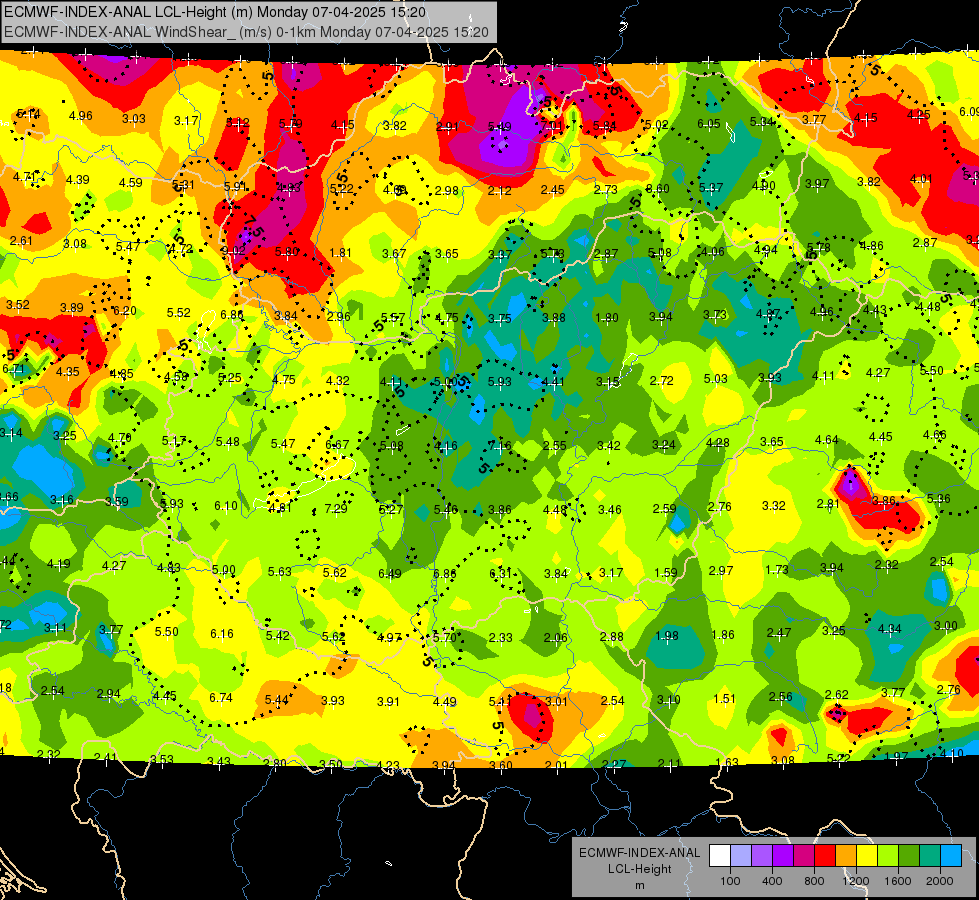Click the wind shear value 7.16
This screenshot has height=900, width=979.
[500, 445]
